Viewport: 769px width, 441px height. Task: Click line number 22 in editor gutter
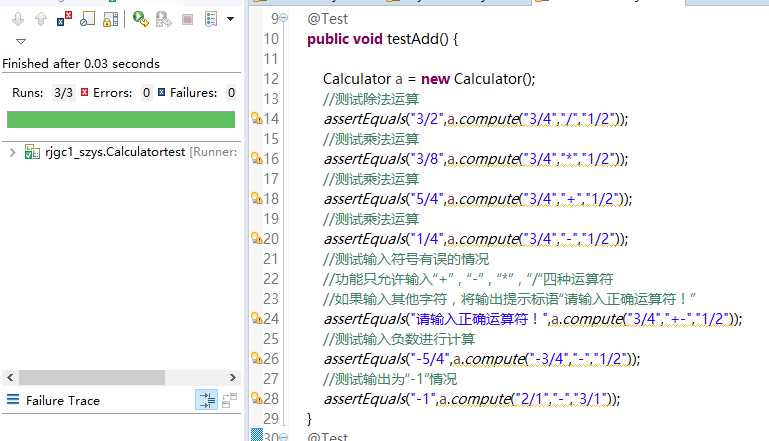pos(271,279)
